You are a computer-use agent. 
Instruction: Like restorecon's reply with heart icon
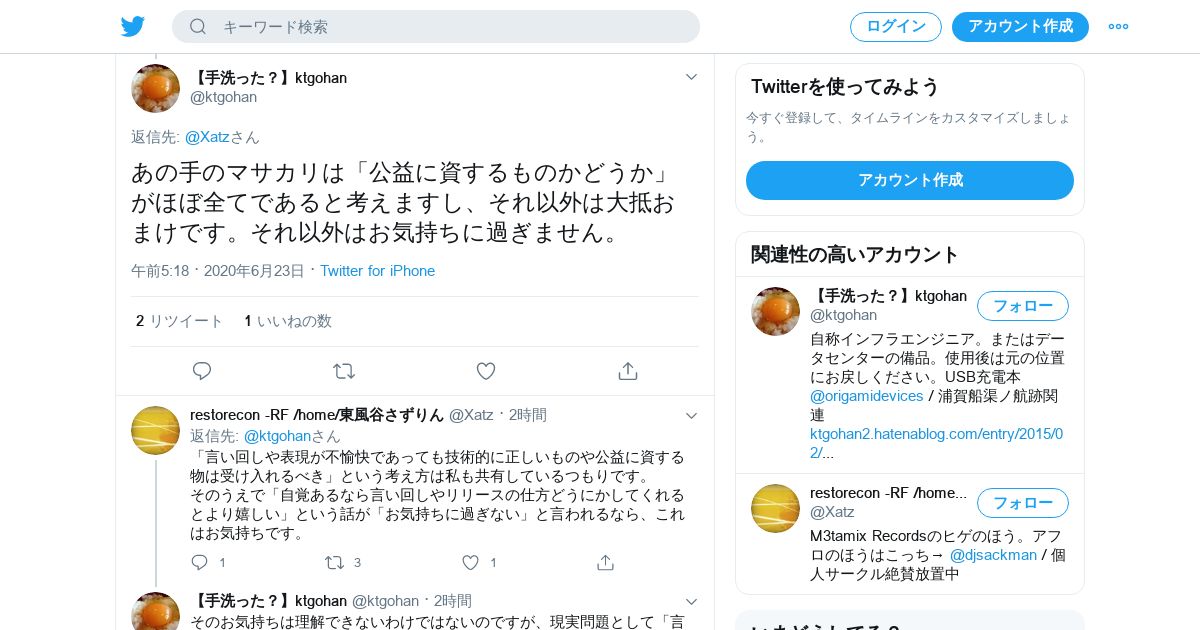pos(470,562)
